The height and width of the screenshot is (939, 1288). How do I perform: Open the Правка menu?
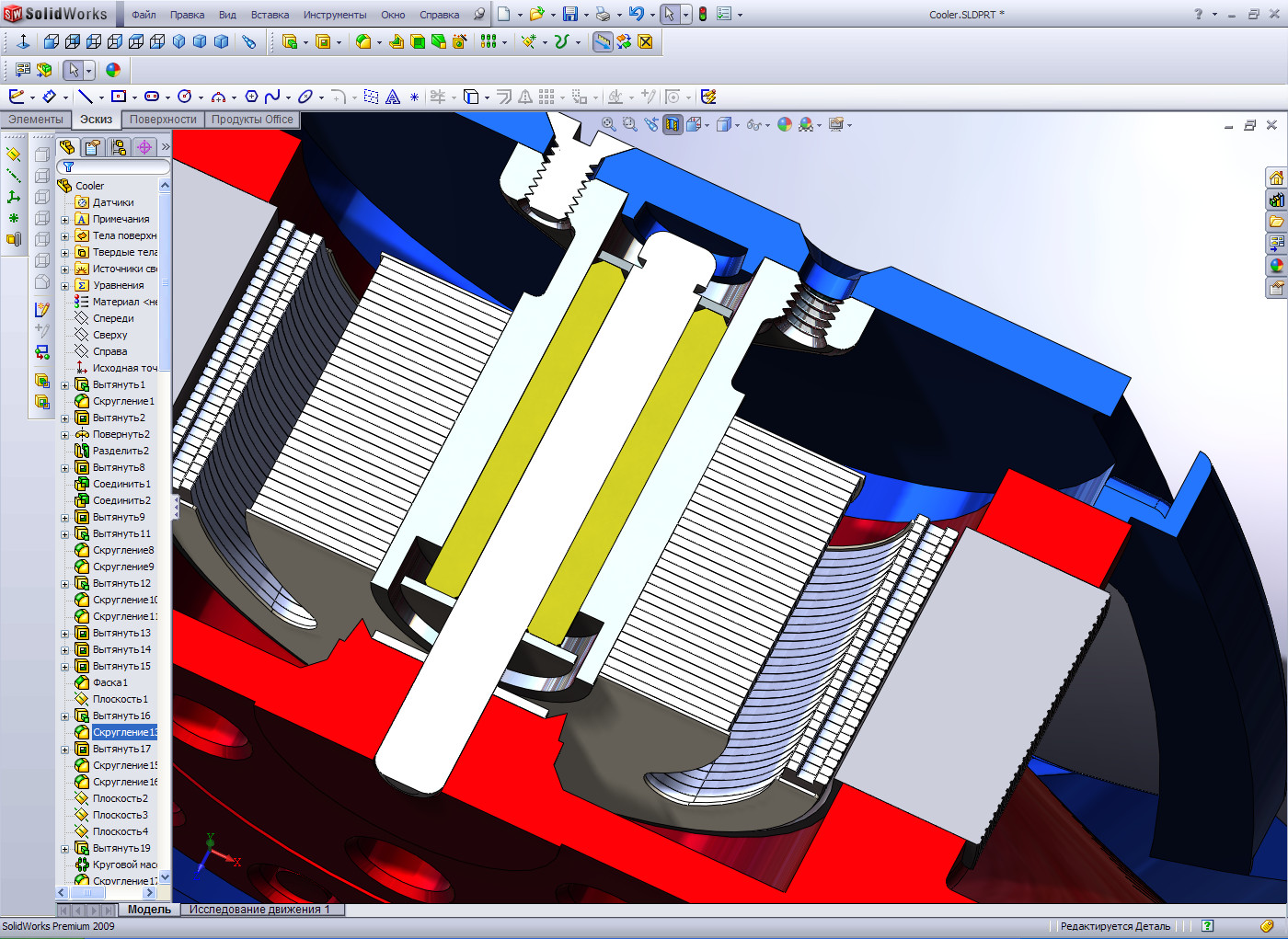click(x=187, y=15)
